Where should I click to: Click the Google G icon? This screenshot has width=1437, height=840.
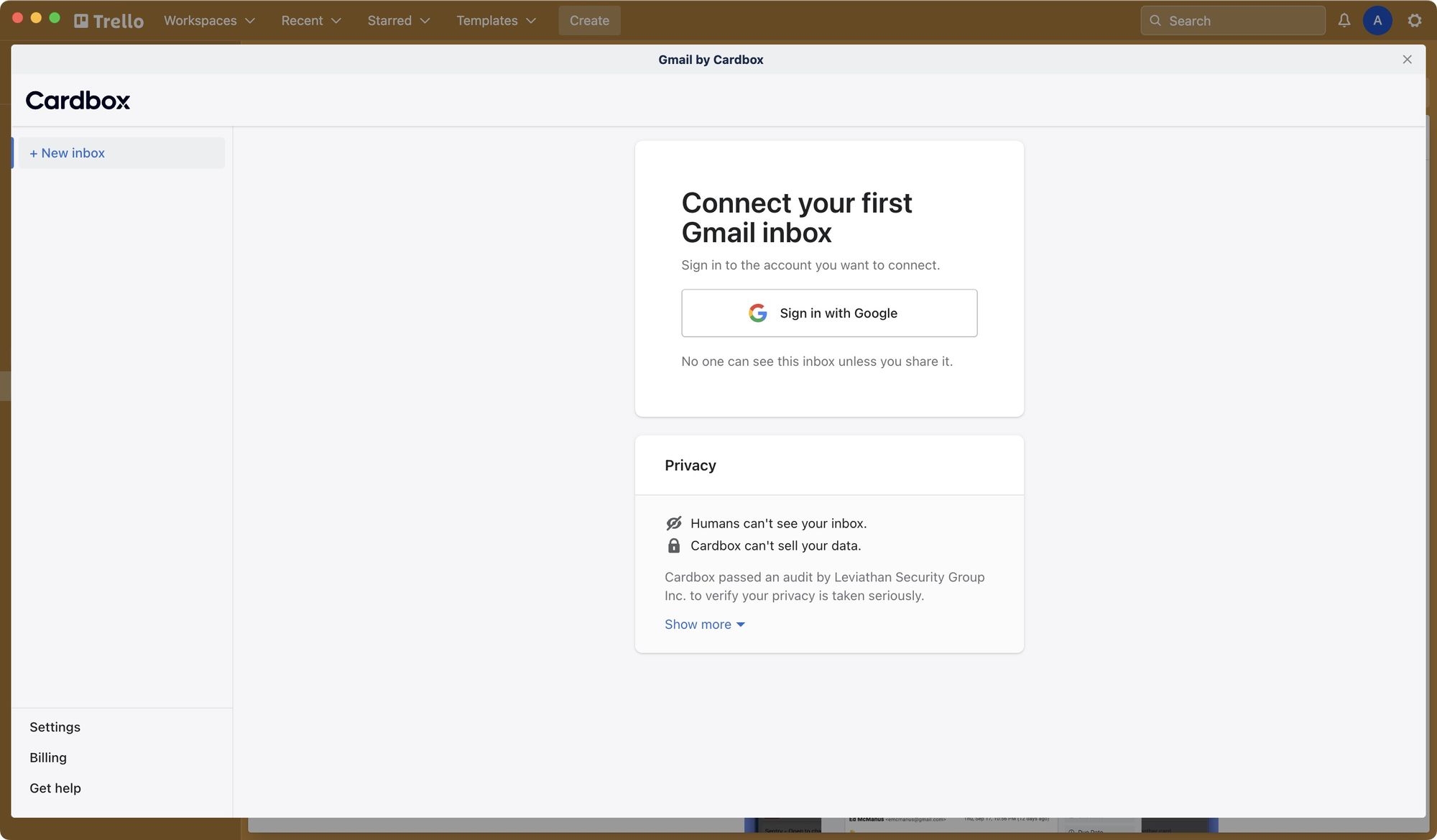(x=758, y=313)
